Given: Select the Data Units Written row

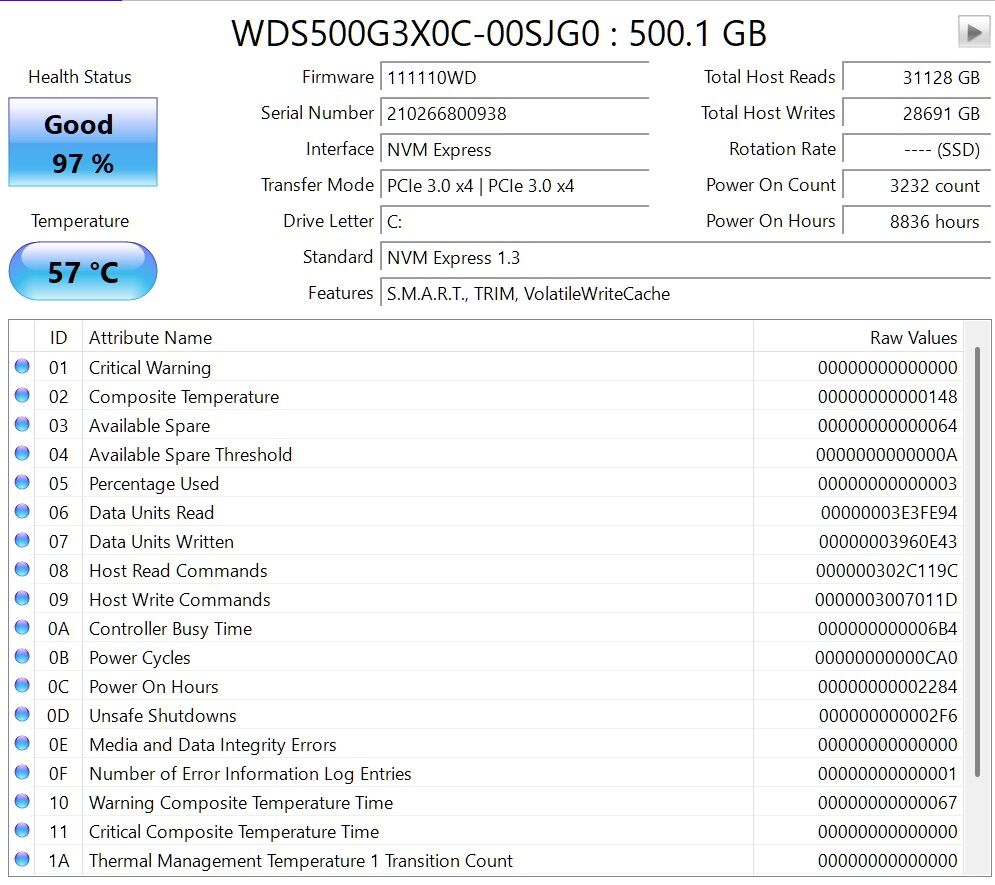Looking at the screenshot, I should (400, 541).
